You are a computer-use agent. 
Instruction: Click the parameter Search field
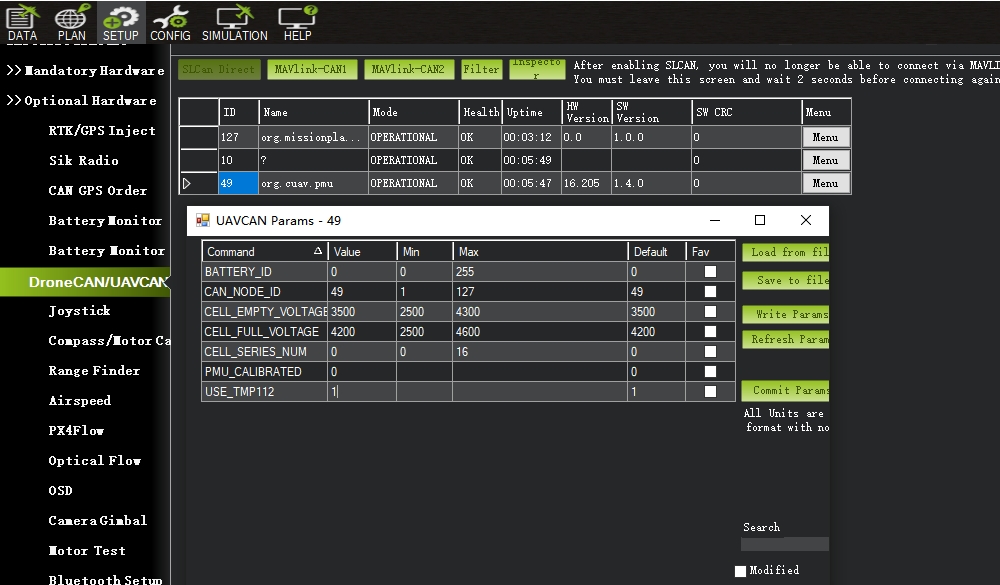[x=784, y=544]
